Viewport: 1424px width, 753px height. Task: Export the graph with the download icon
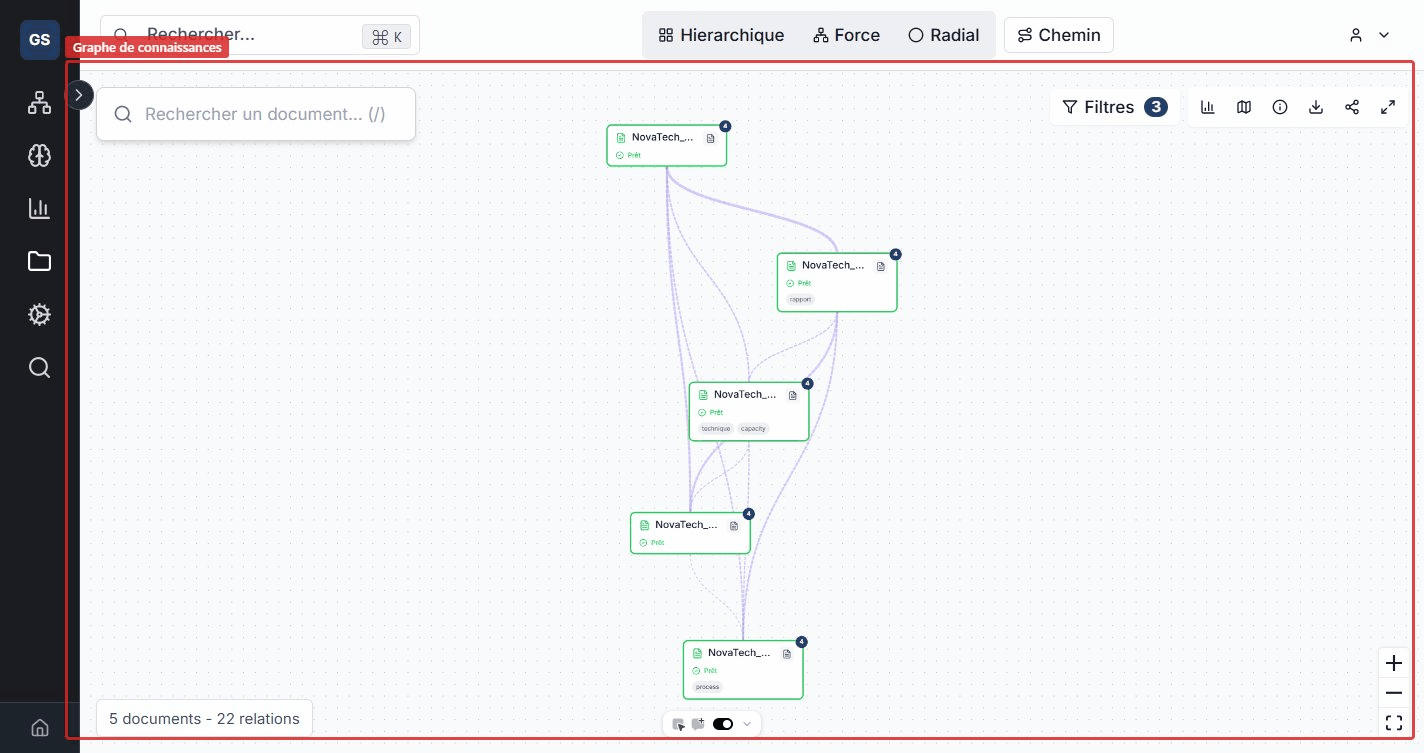[x=1316, y=107]
